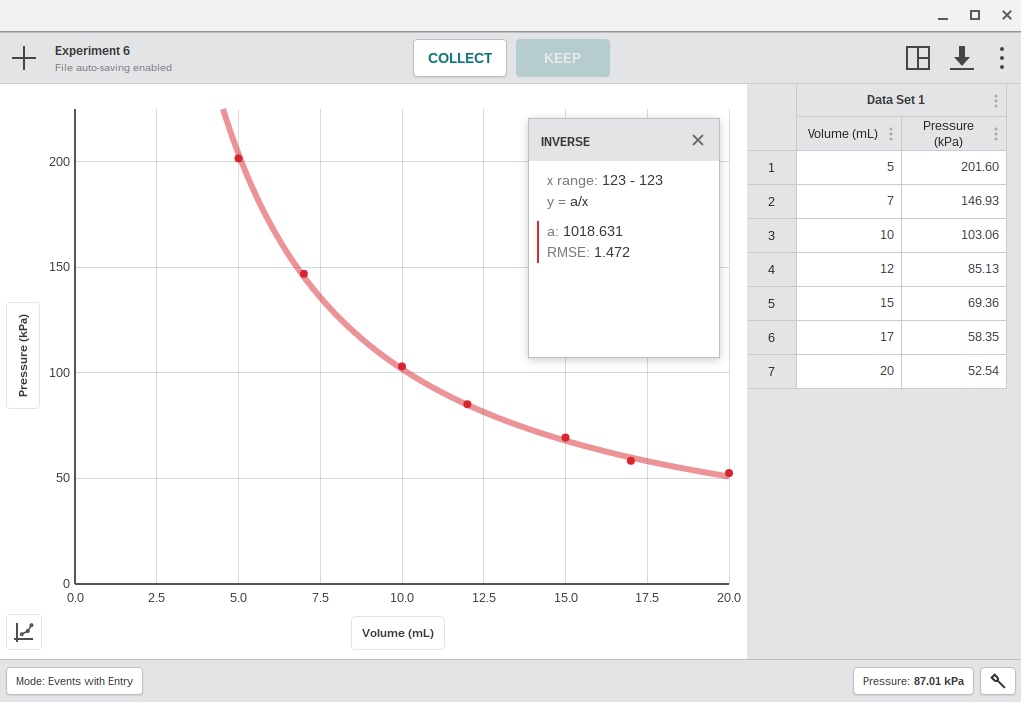Open the three-dot options menu in toolbar

(1001, 58)
